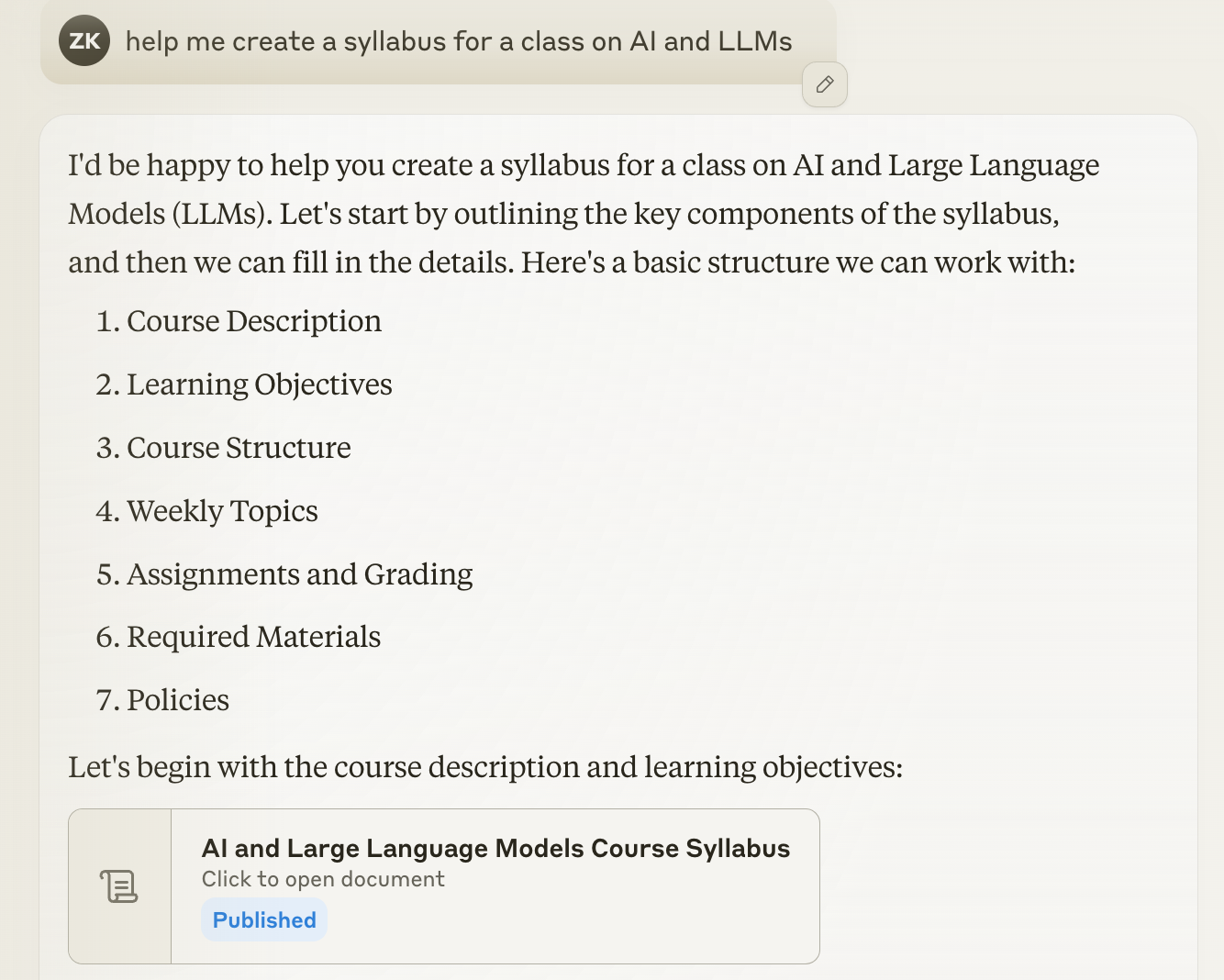Click the phrase 'Models (LLMs)' in the response
Screen dimensions: 1224x980
coord(170,214)
